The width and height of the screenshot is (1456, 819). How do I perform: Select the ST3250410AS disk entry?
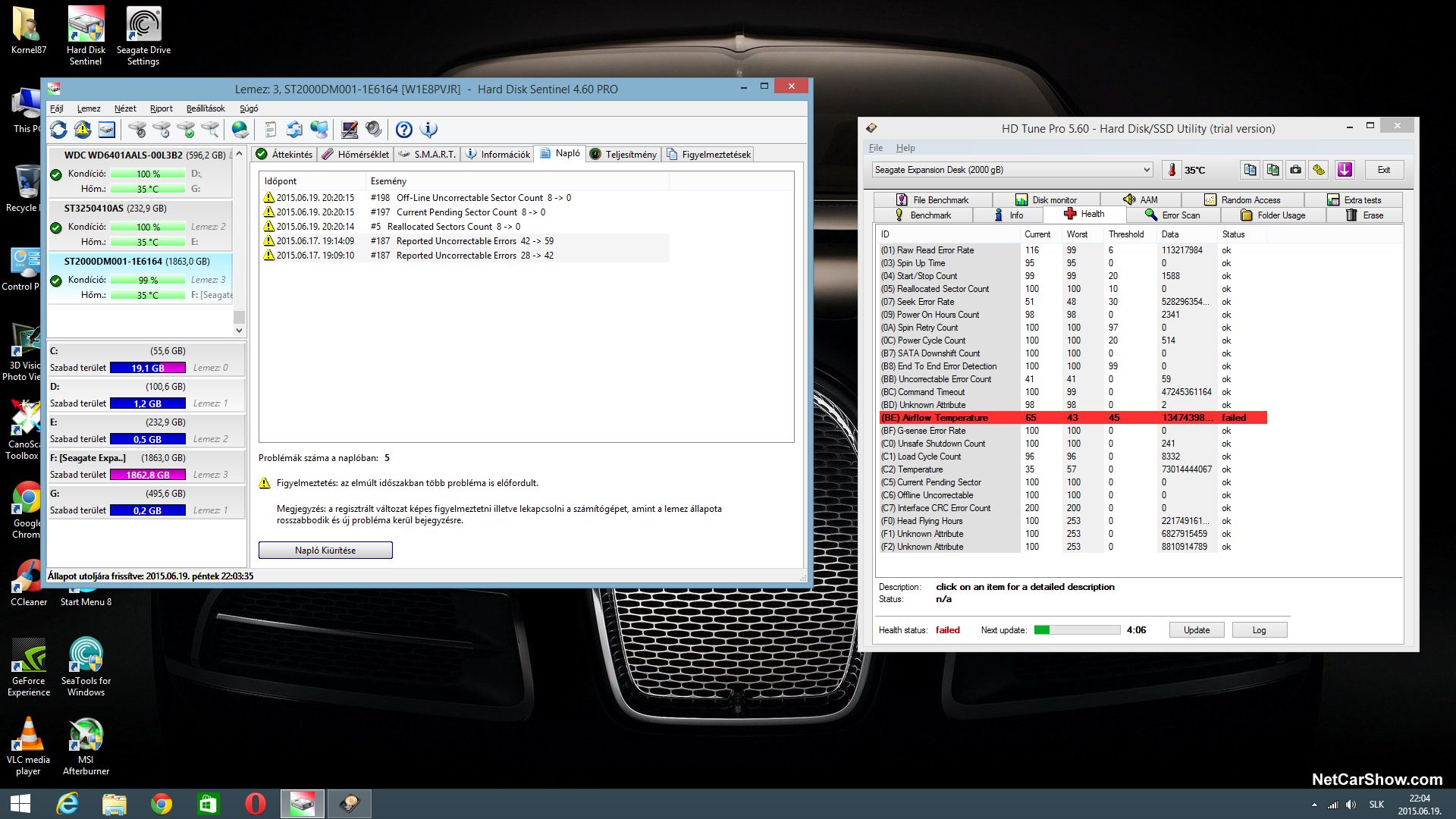tap(141, 225)
